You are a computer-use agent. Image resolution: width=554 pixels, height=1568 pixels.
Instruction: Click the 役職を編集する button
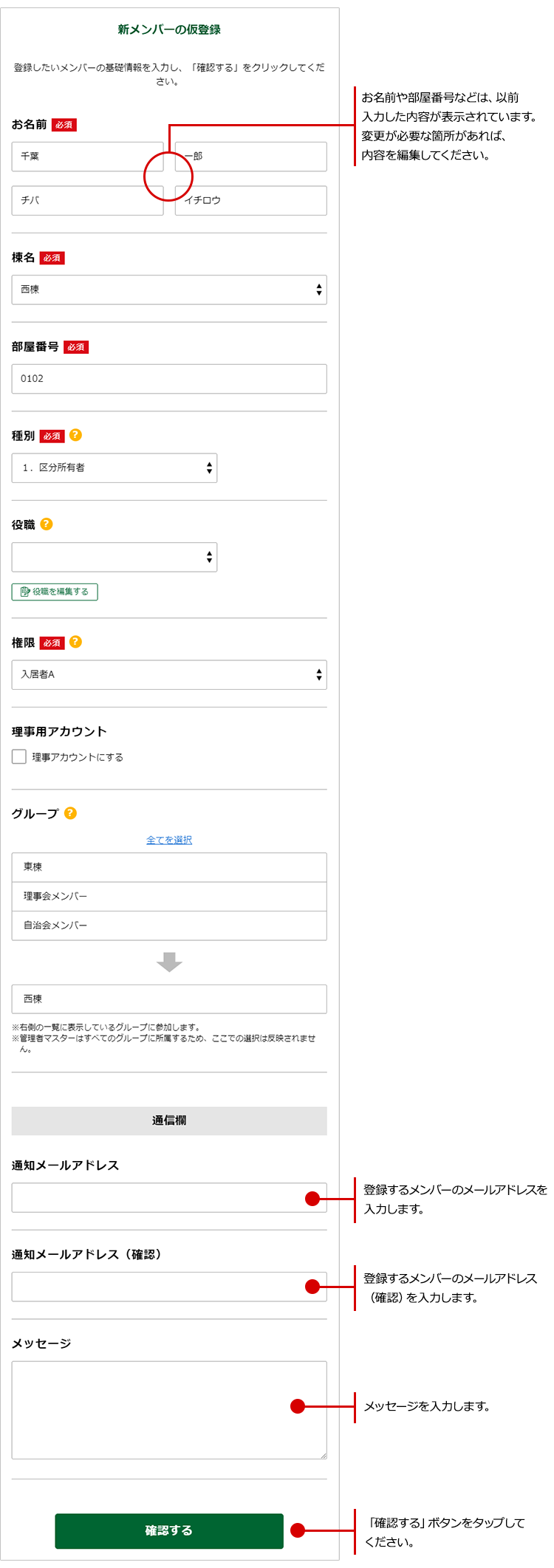point(55,592)
